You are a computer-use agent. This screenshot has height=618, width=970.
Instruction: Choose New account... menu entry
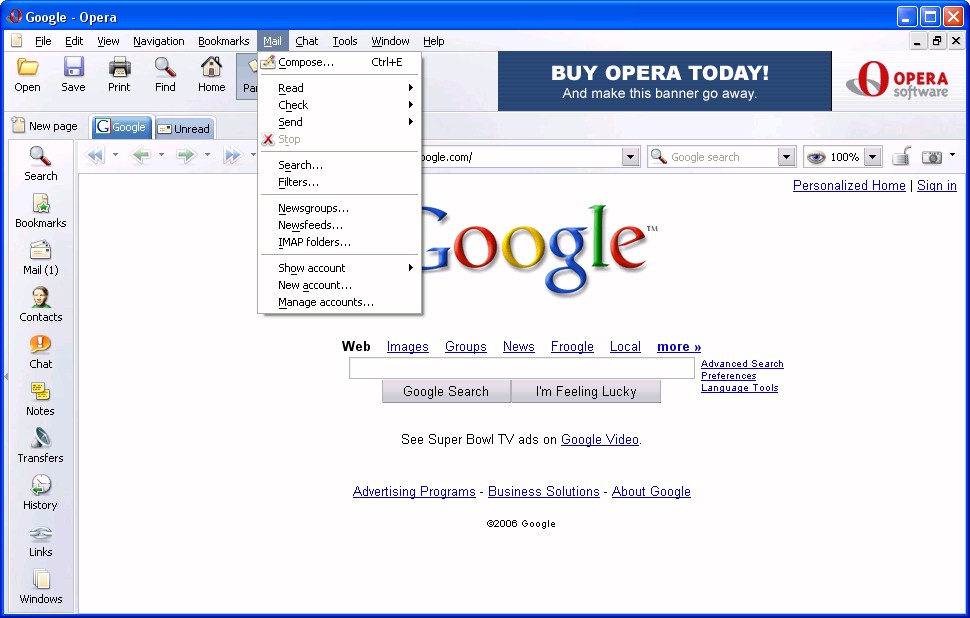click(340, 285)
